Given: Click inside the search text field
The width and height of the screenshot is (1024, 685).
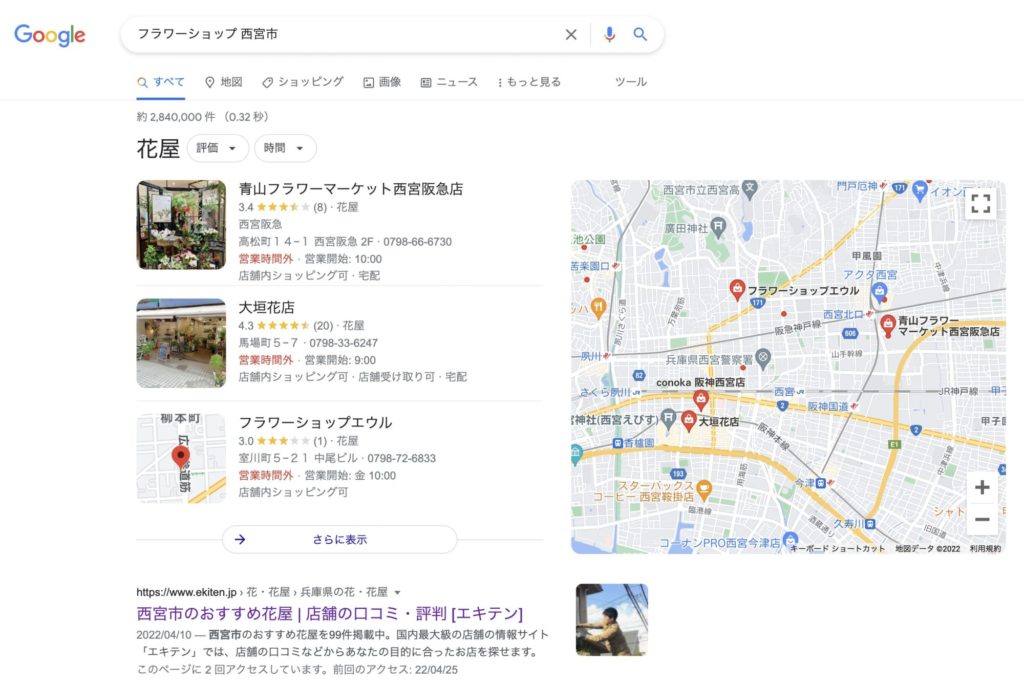Looking at the screenshot, I should coord(340,34).
